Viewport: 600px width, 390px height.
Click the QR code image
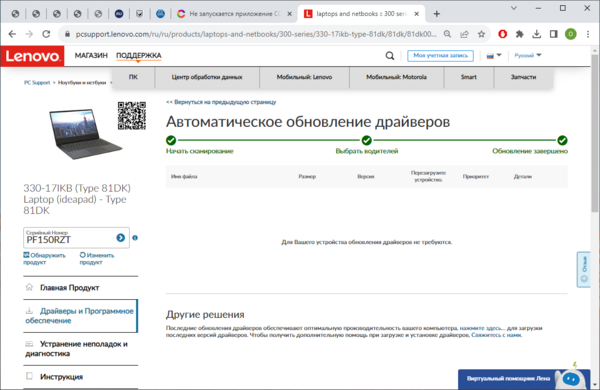tap(132, 116)
